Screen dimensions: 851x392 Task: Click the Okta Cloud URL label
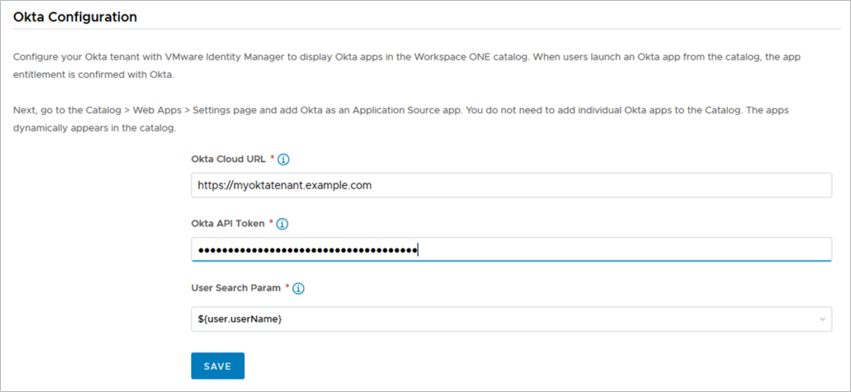click(x=228, y=159)
